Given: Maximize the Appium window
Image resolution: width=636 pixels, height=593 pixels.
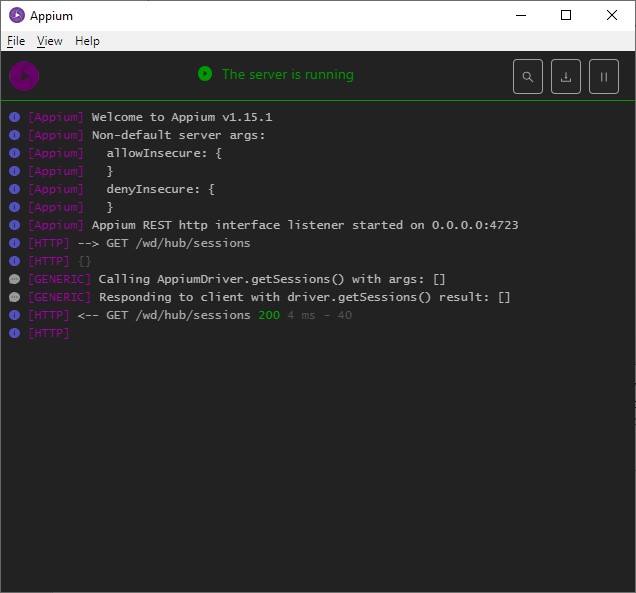Looking at the screenshot, I should click(566, 15).
